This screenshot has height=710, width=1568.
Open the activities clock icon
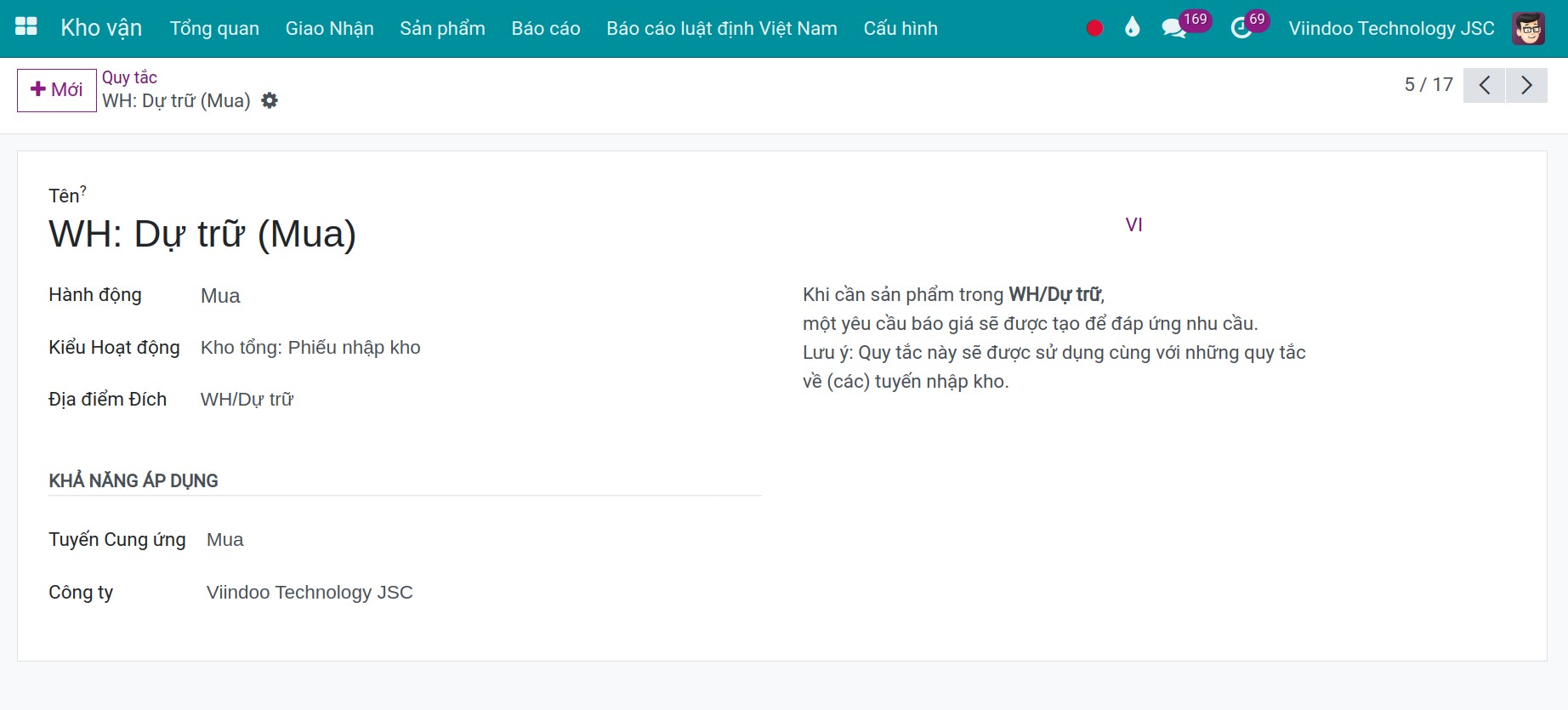point(1241,28)
